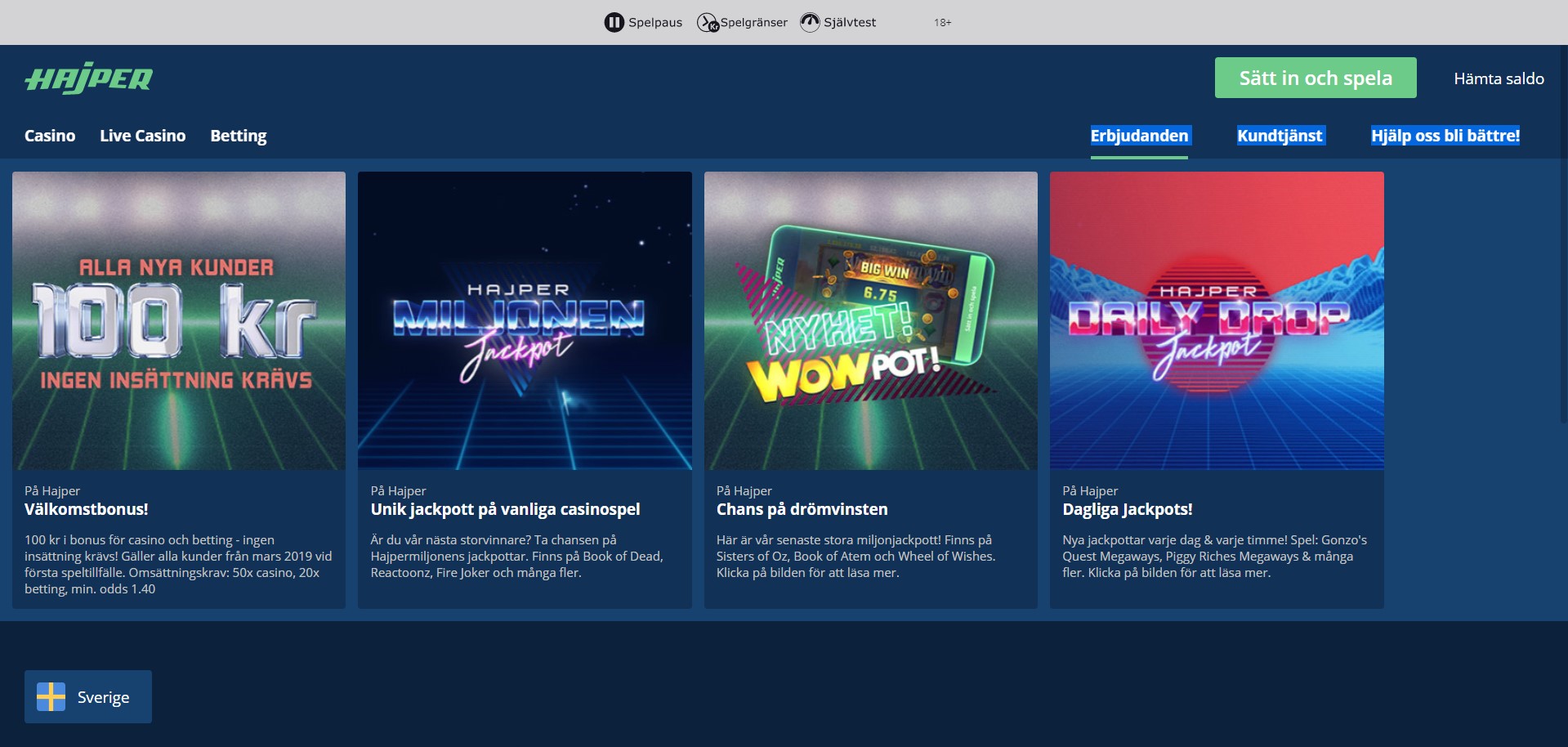
Task: Click Hämta saldo
Action: pyautogui.click(x=1499, y=78)
